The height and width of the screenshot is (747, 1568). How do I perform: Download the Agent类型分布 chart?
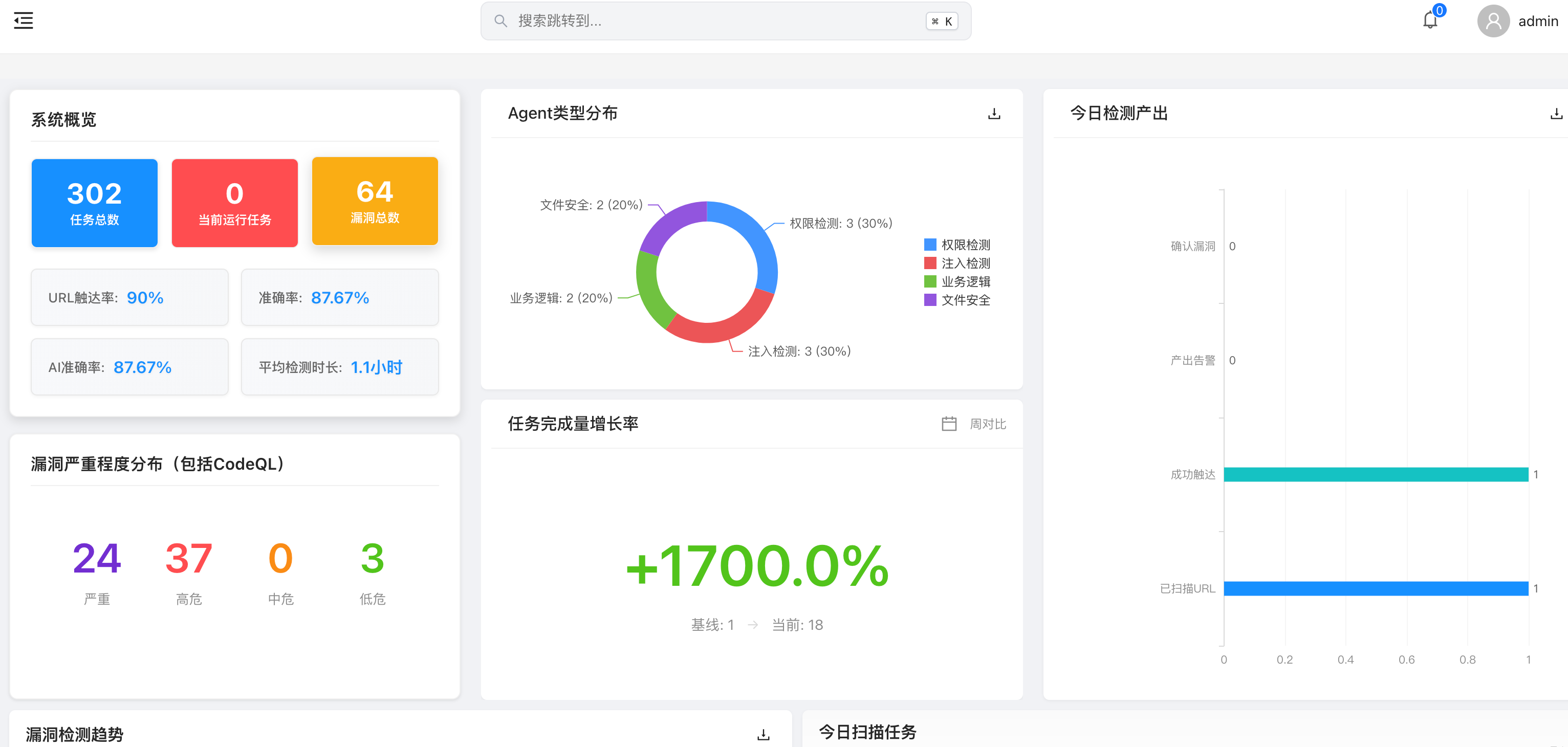tap(994, 113)
